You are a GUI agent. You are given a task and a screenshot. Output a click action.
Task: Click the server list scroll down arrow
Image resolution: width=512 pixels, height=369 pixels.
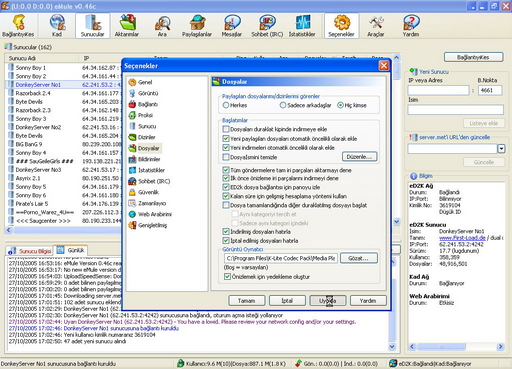coord(397,221)
